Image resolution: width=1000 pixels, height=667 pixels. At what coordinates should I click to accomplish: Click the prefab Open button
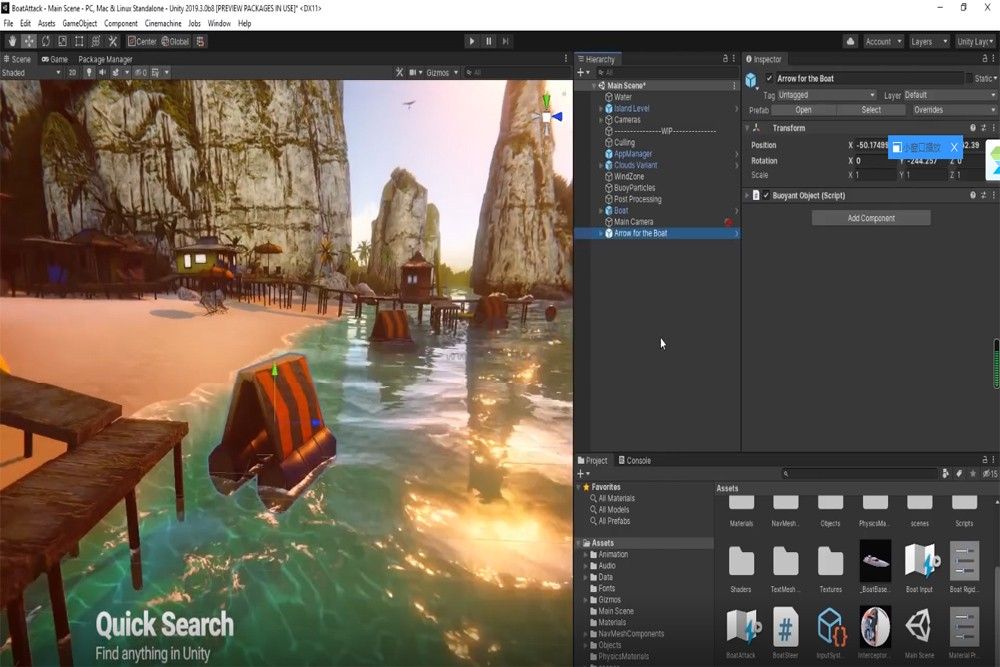pos(804,110)
